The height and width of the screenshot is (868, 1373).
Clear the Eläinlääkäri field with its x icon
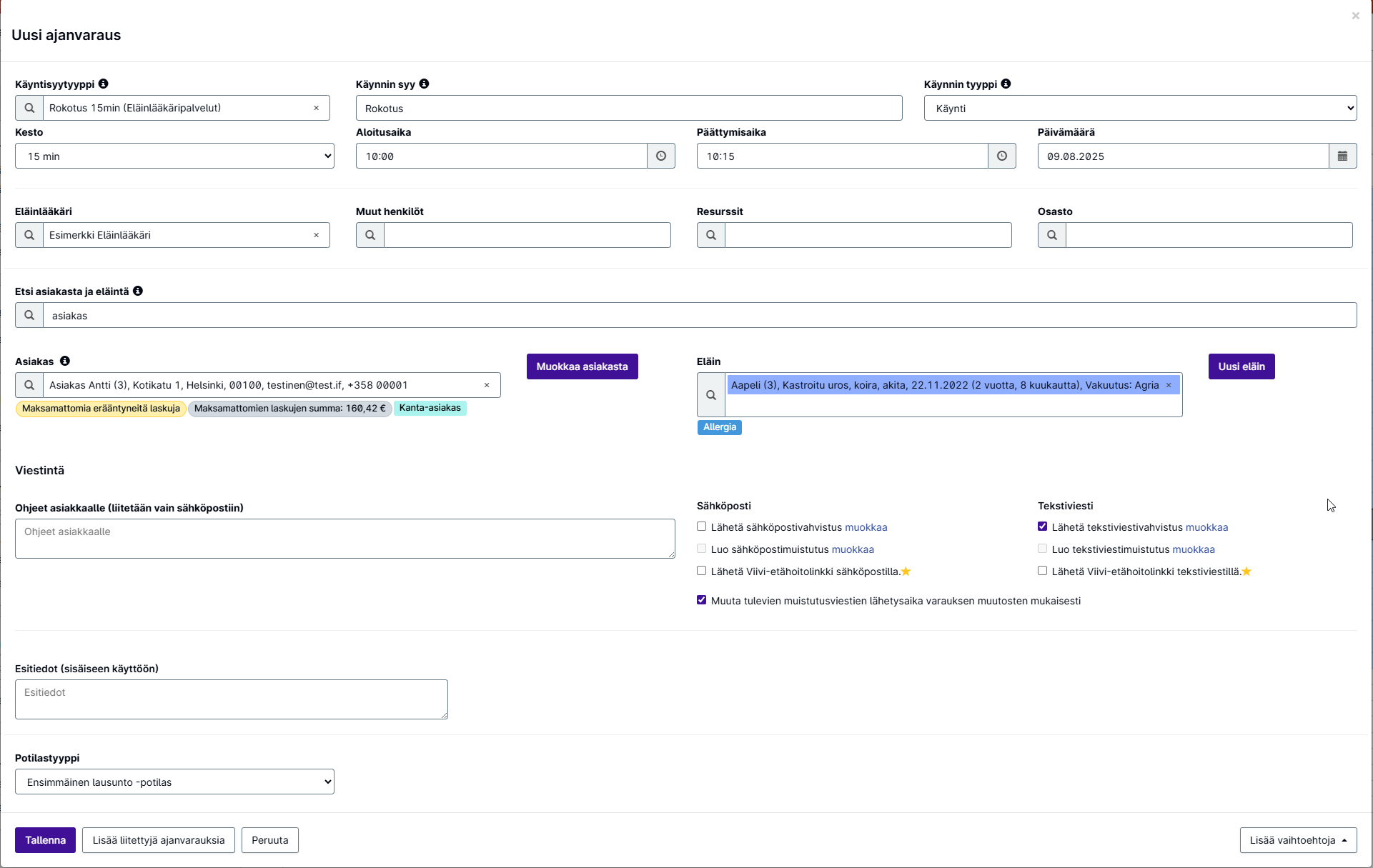pos(317,235)
